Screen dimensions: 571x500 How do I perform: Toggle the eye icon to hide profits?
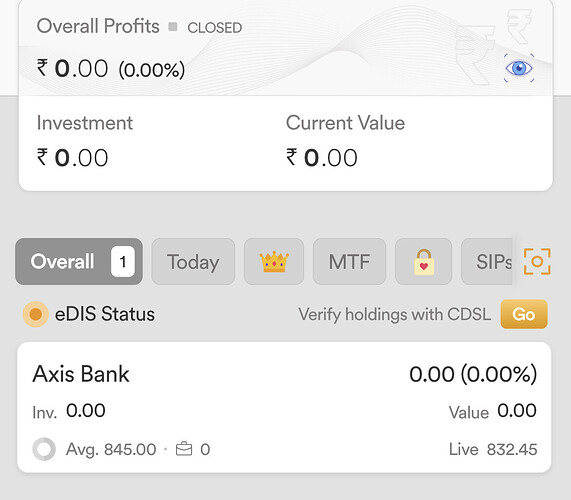click(519, 68)
